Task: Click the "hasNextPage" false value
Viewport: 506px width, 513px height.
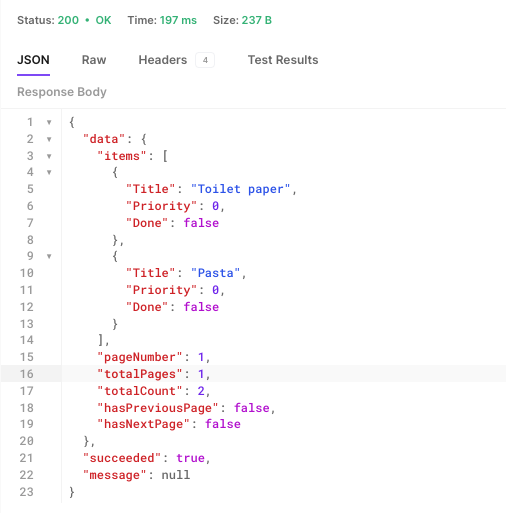Action: [x=223, y=424]
